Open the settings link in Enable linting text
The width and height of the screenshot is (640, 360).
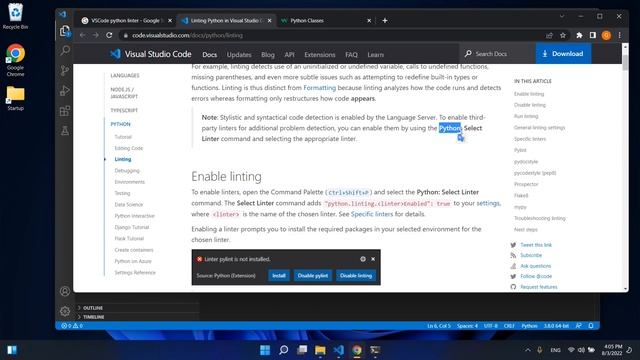[x=488, y=203]
